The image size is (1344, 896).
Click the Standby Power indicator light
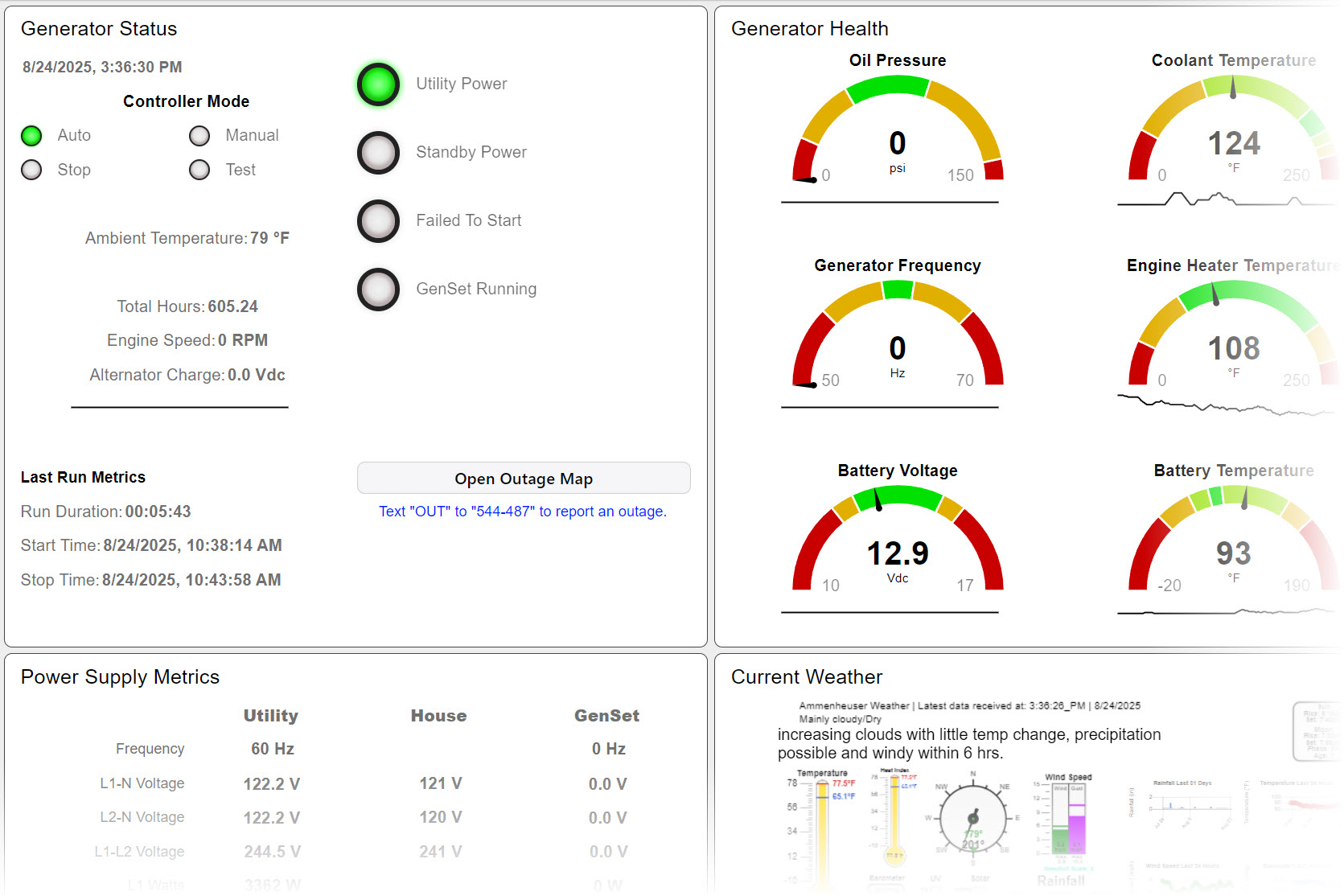coord(378,153)
